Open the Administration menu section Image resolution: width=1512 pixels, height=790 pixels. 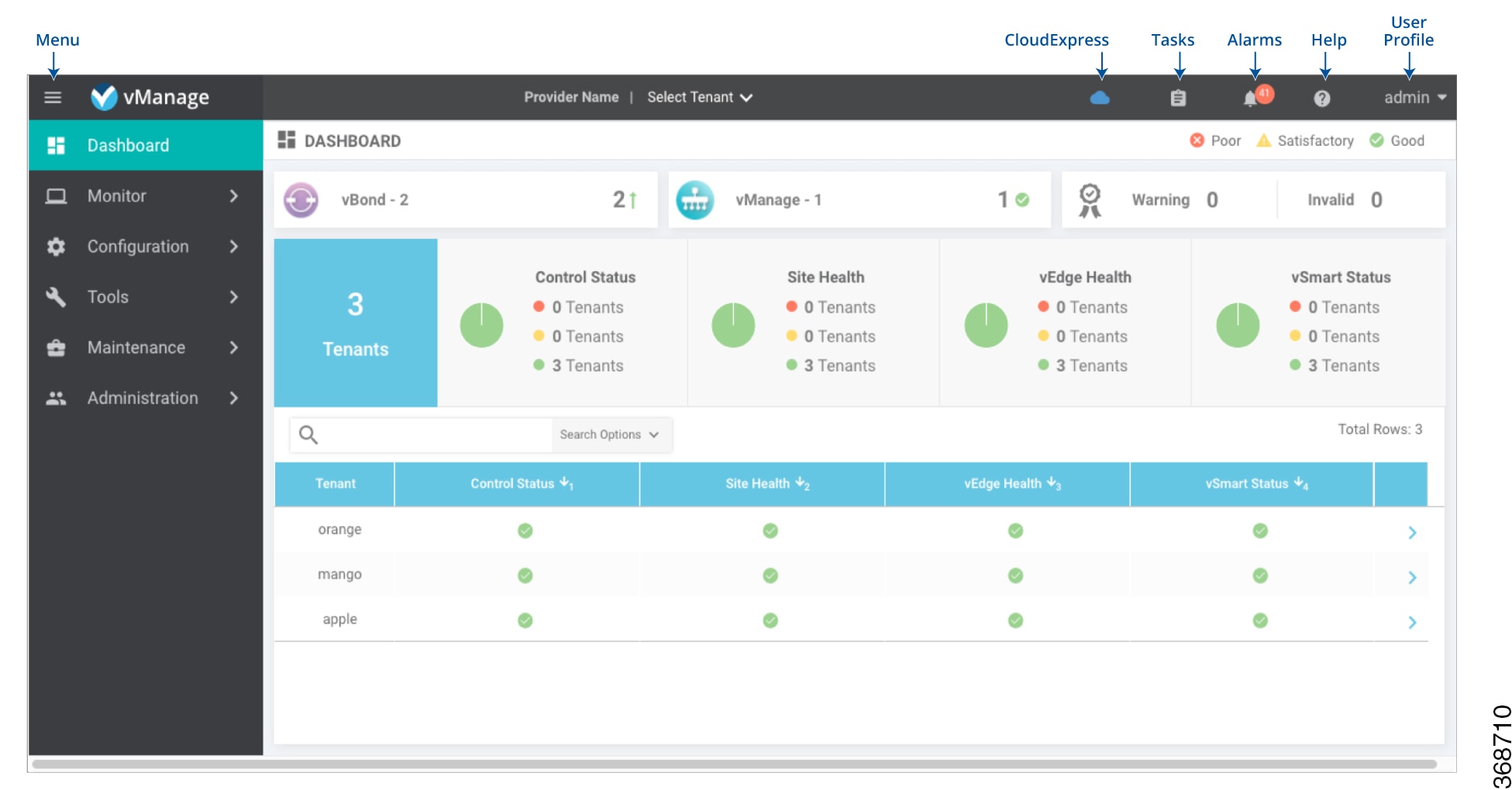[x=142, y=398]
